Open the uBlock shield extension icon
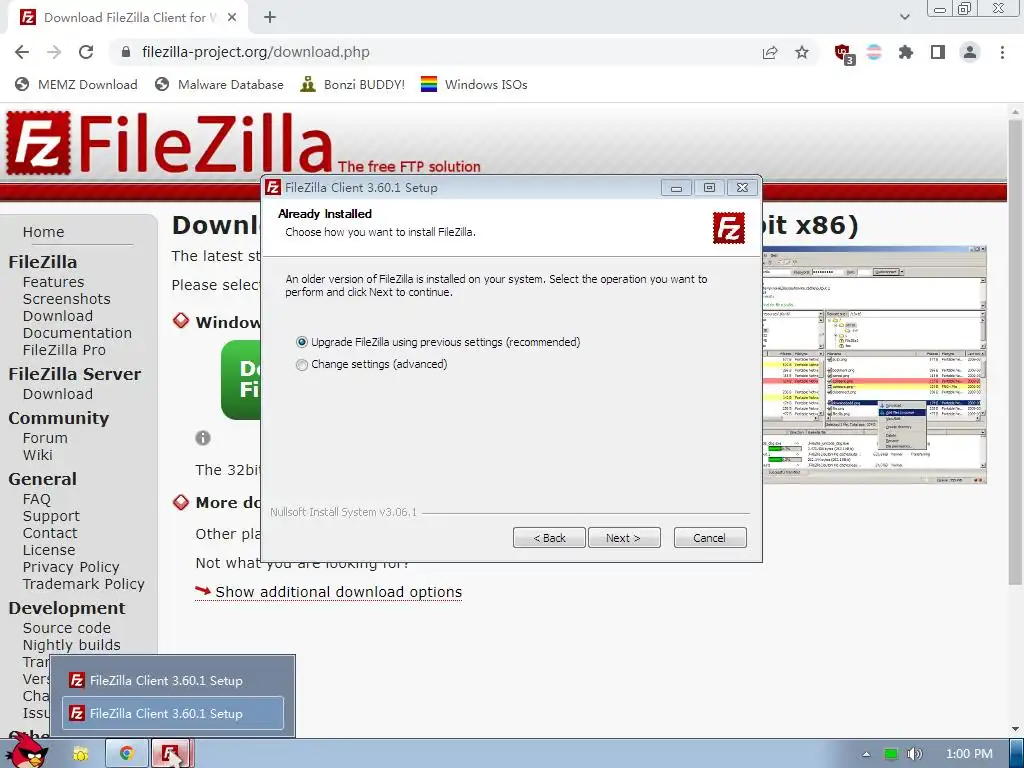The width and height of the screenshot is (1024, 768). coord(843,53)
